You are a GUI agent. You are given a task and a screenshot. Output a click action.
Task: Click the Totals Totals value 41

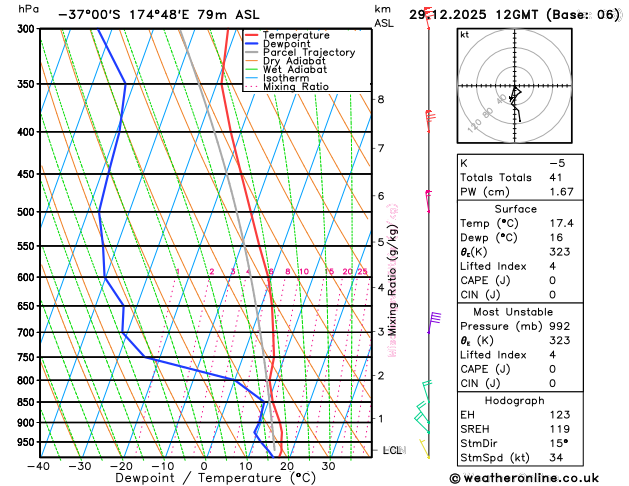556,178
